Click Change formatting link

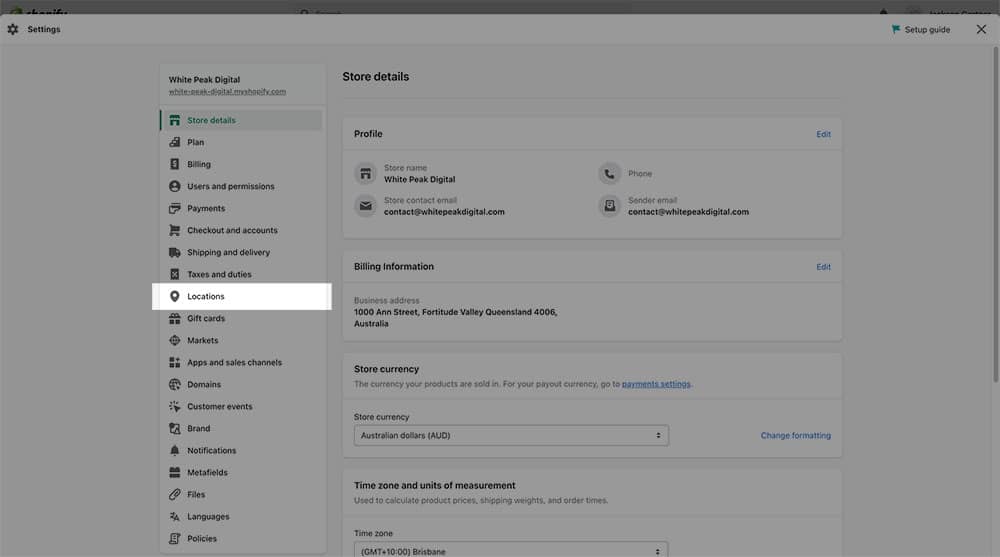point(795,435)
